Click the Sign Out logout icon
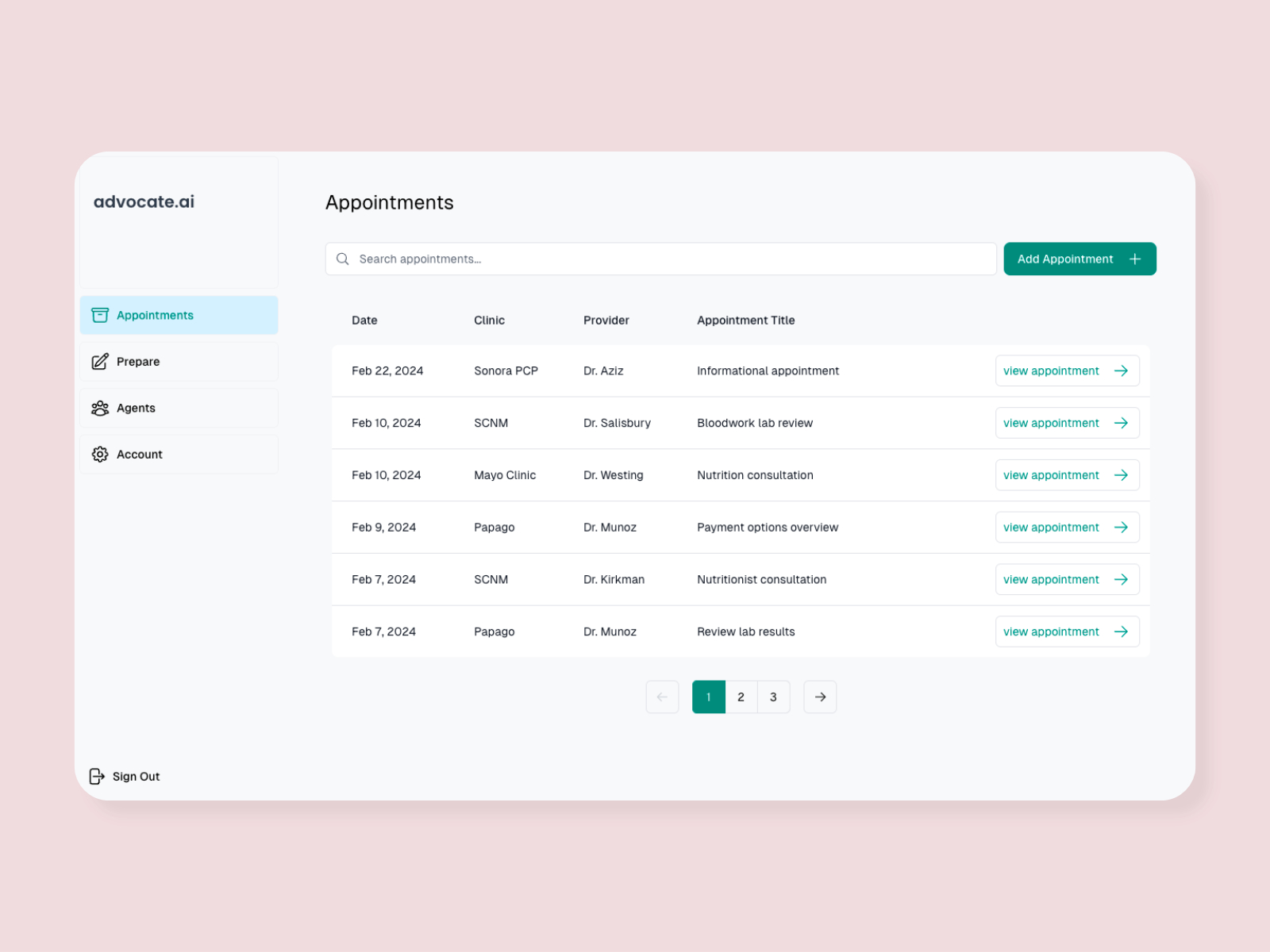 coord(98,776)
